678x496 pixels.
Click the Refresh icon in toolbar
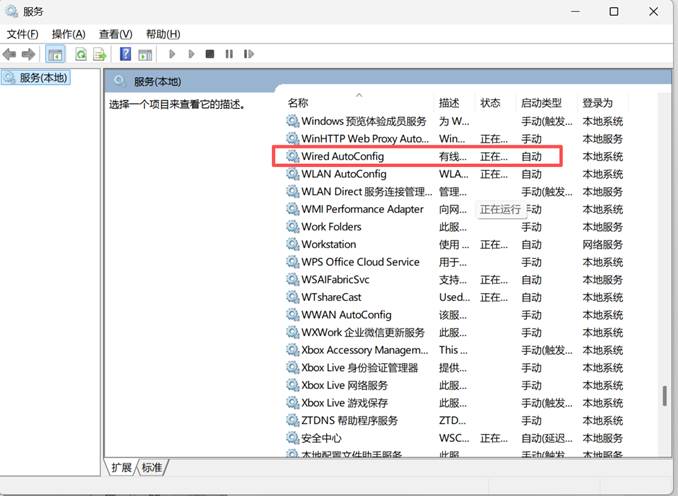(x=79, y=54)
